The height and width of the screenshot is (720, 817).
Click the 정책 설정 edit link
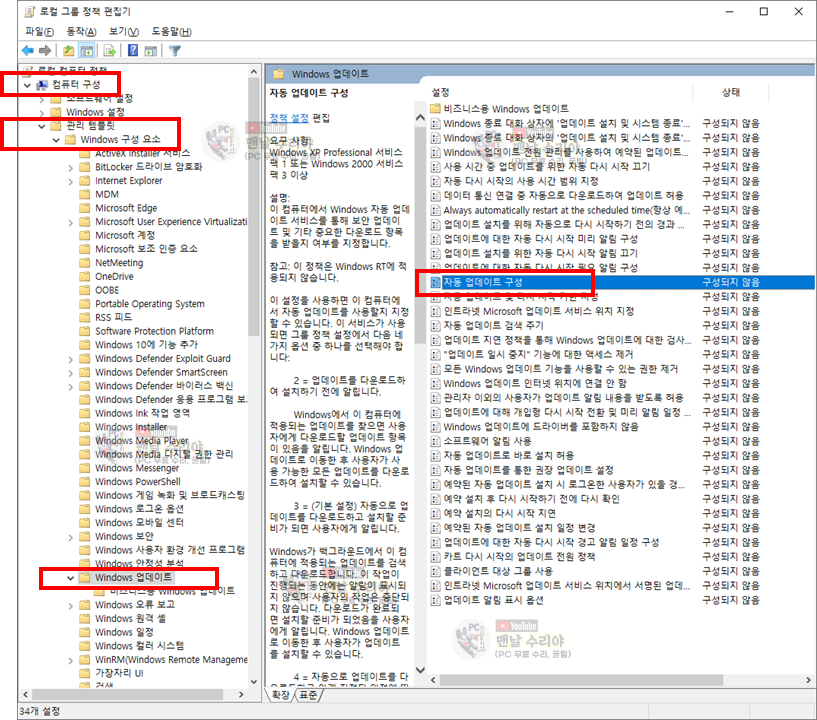[289, 118]
